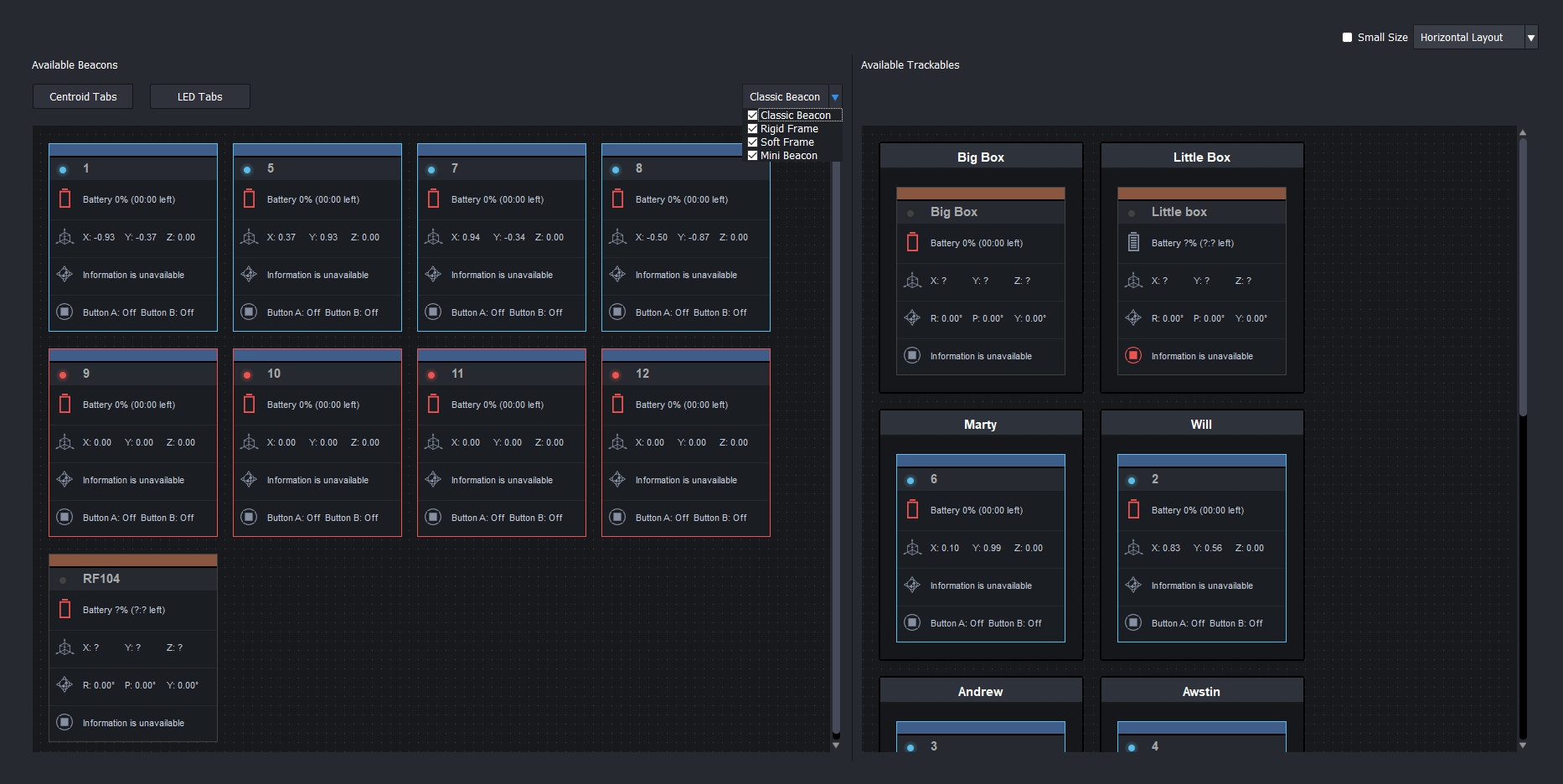Click rotation icon on RF104 card
The width and height of the screenshot is (1563, 784).
click(64, 685)
